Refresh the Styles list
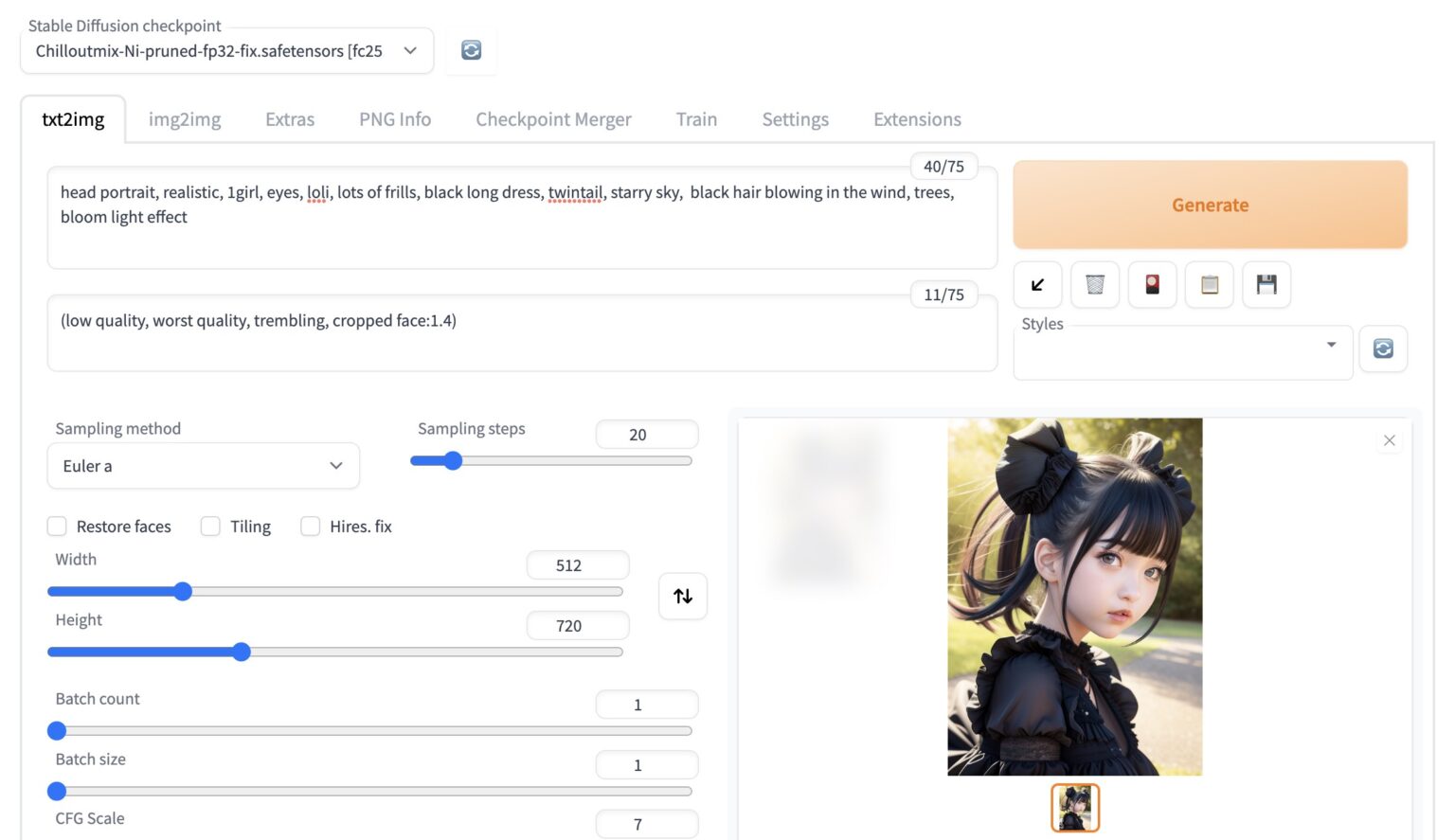1455x840 pixels. pyautogui.click(x=1383, y=349)
